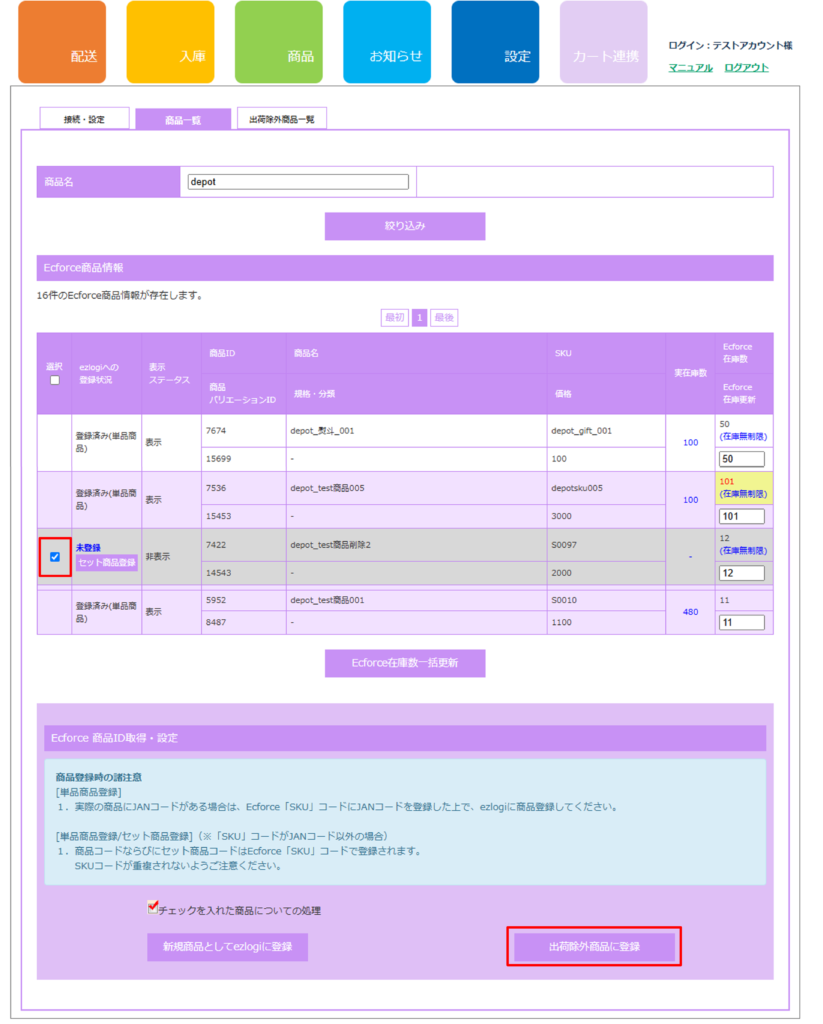823x1024 pixels.
Task: Click the ログアウト link
Action: 746,68
